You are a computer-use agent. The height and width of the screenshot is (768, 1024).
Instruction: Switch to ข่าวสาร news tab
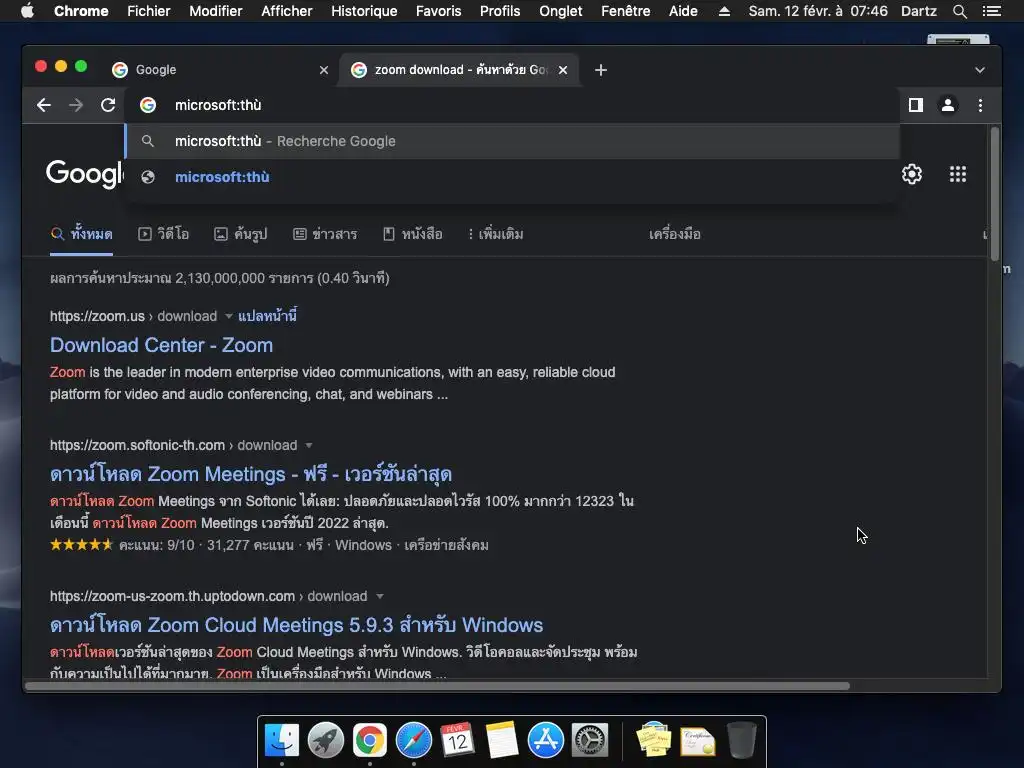[x=325, y=234]
